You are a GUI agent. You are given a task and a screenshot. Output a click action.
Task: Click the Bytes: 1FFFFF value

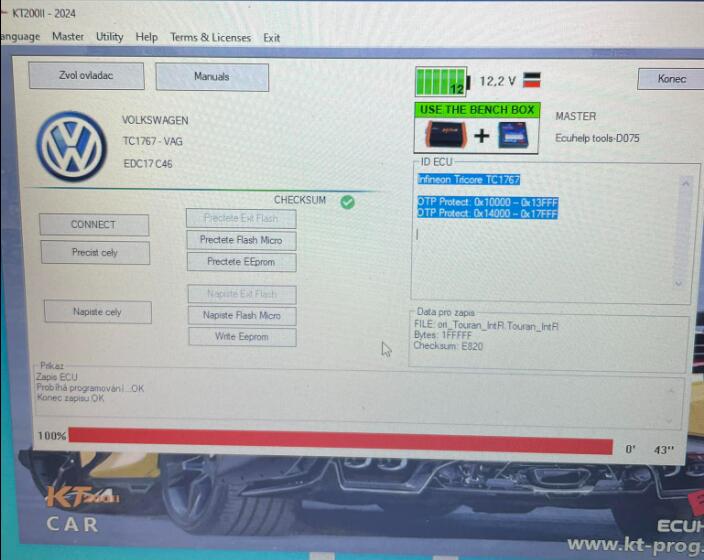click(443, 335)
